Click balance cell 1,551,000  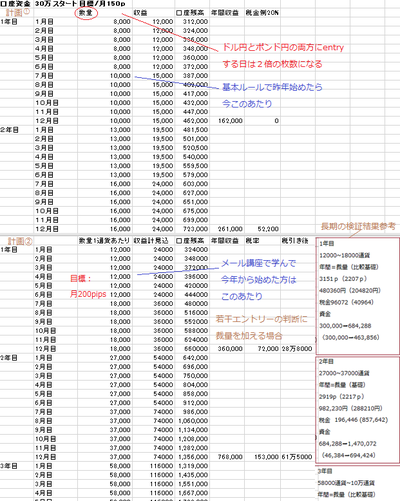[x=193, y=484]
